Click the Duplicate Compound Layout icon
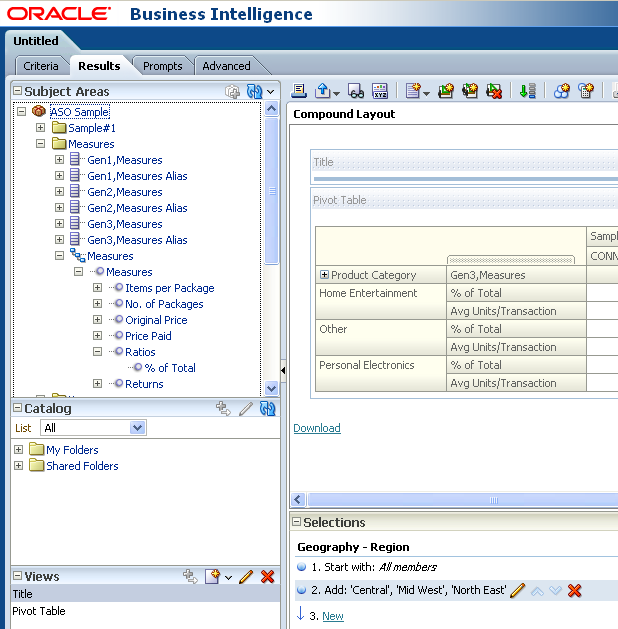The width and height of the screenshot is (618, 629). pyautogui.click(x=470, y=91)
